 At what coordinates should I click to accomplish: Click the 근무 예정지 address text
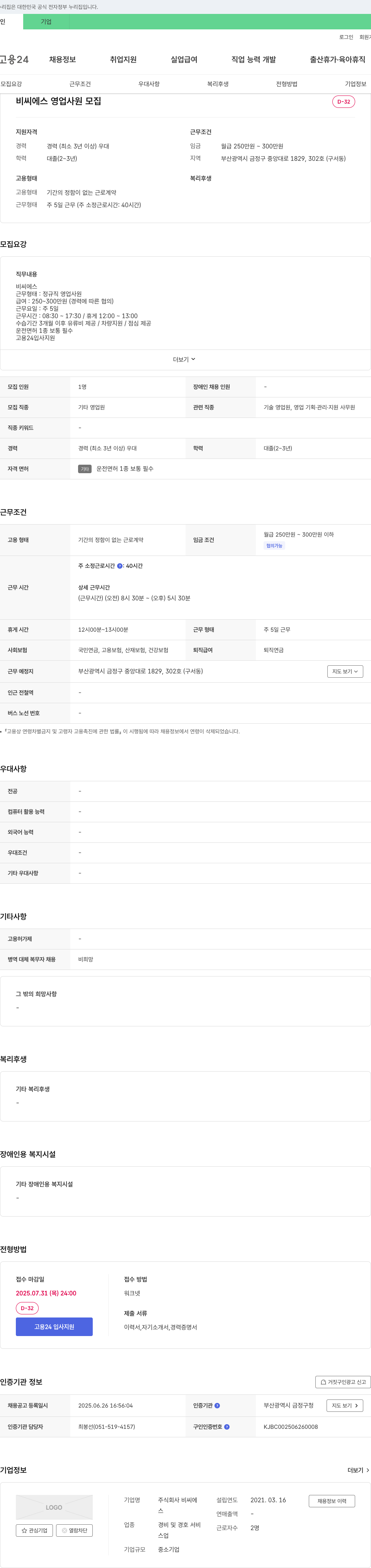point(141,672)
